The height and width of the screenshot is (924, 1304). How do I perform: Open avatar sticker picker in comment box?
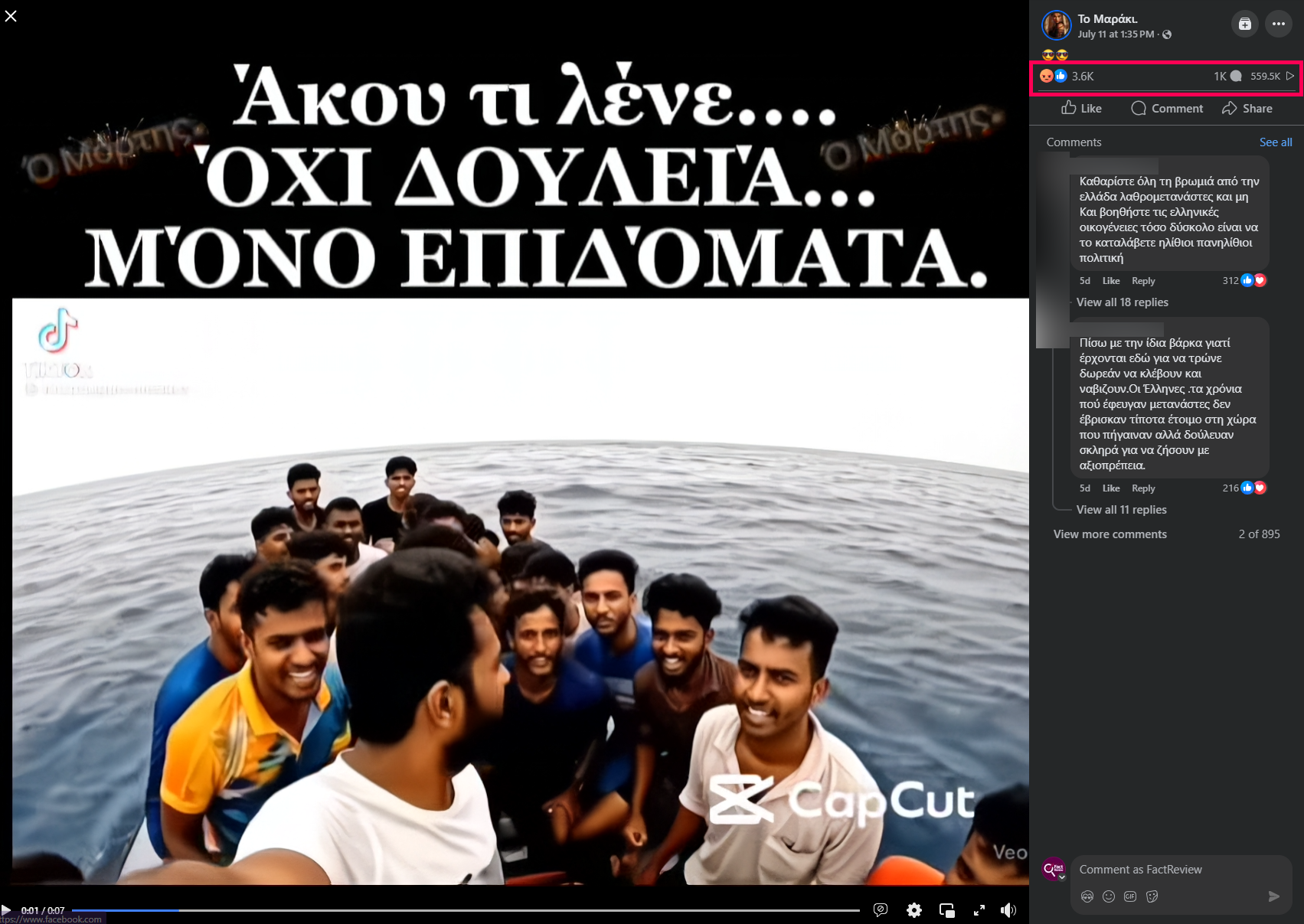(1087, 896)
